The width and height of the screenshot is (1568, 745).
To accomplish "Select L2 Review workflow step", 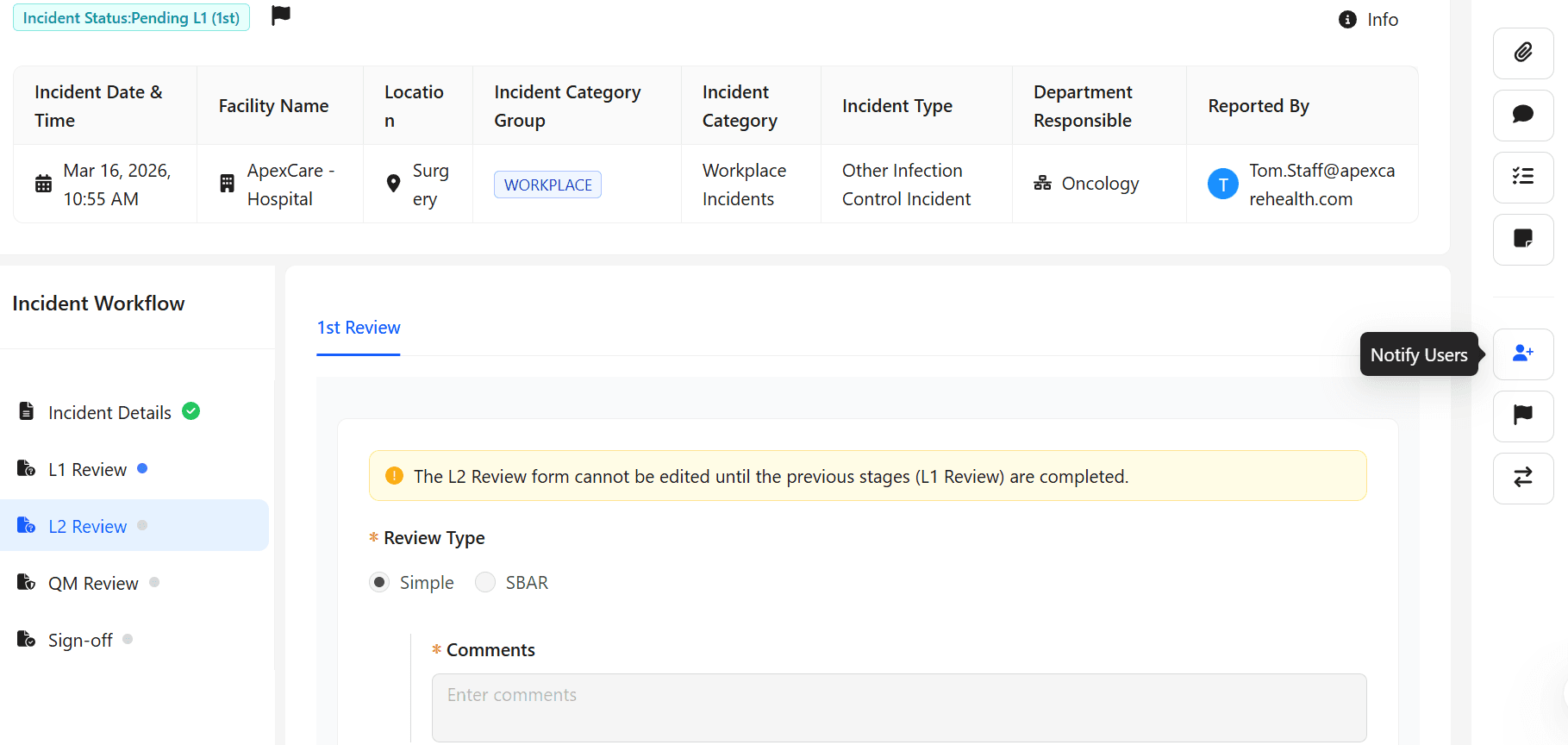I will (87, 527).
